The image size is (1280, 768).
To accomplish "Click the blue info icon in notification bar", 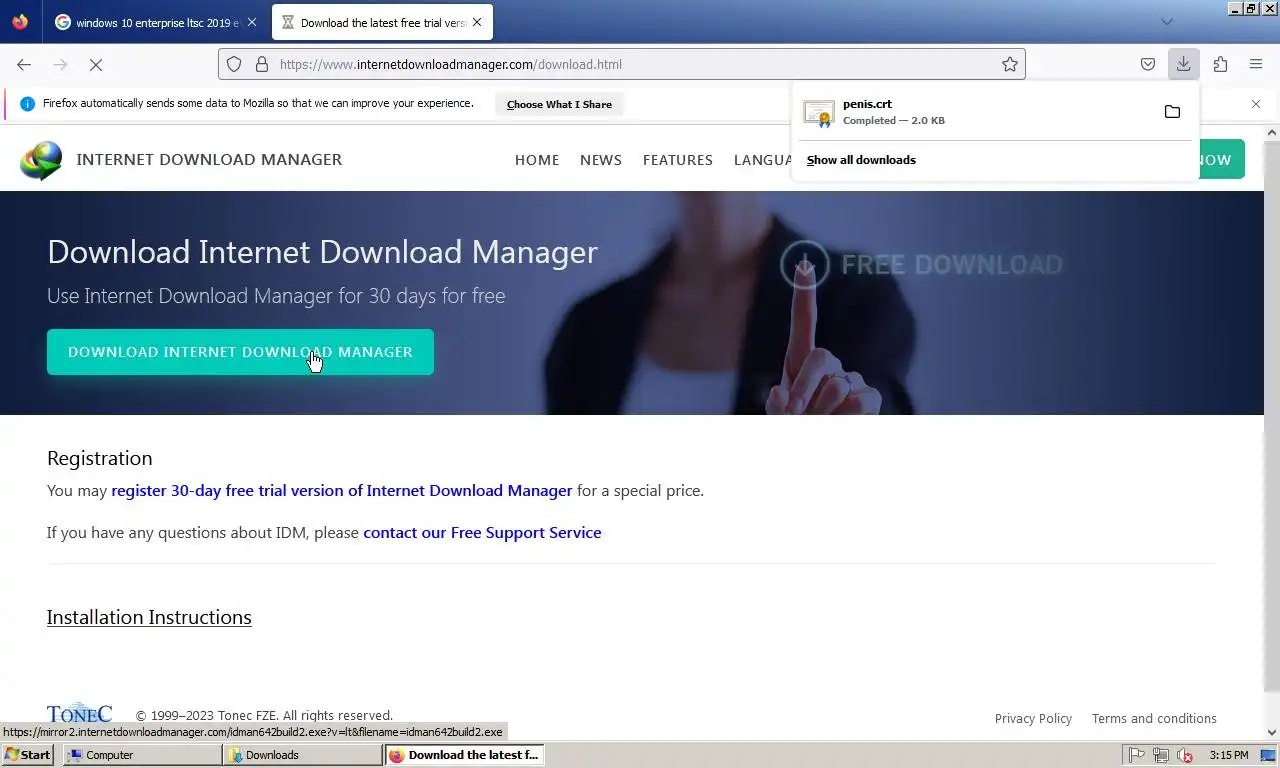I will click(x=27, y=104).
